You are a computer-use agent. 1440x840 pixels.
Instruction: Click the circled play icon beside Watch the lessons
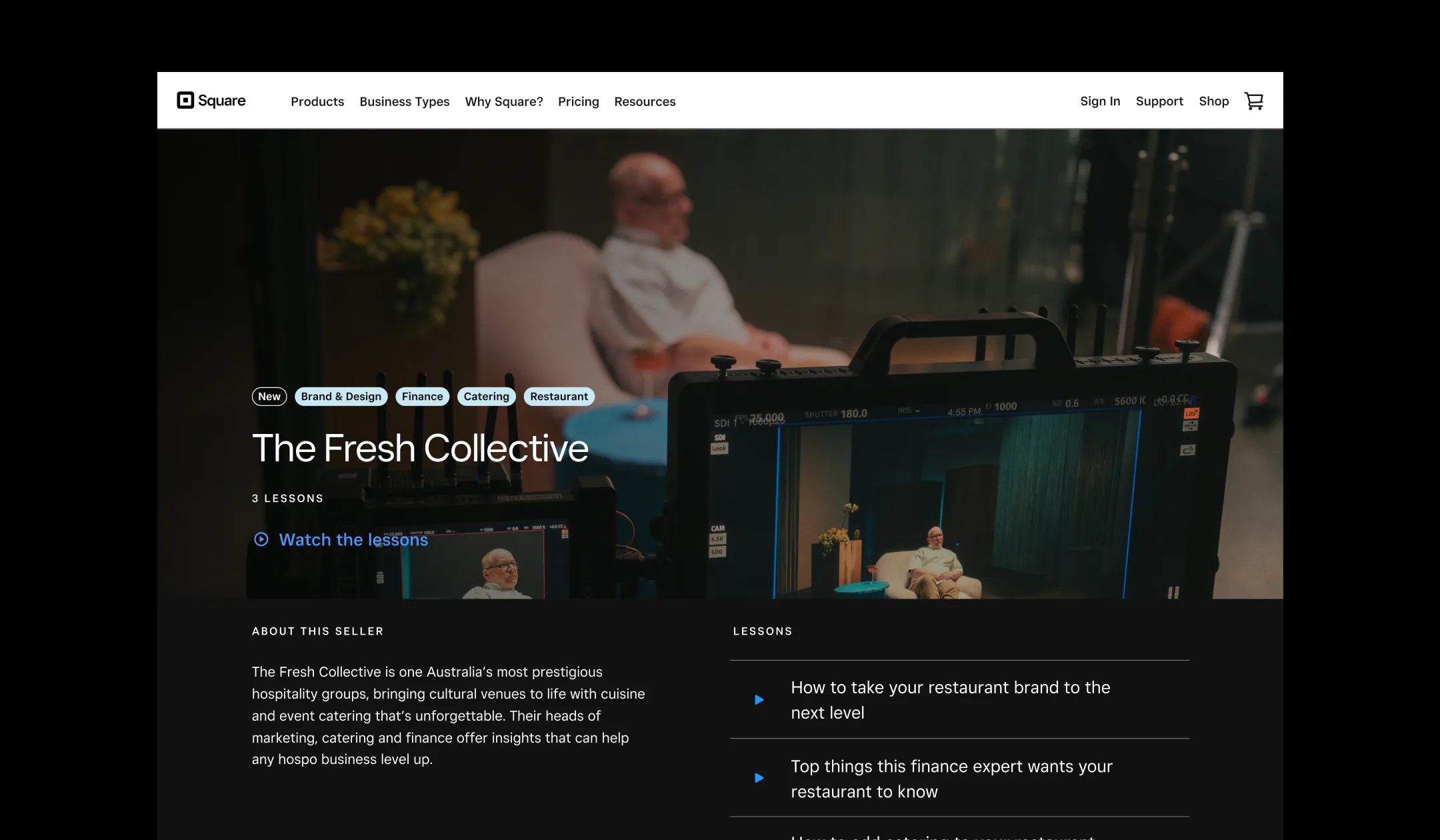[x=261, y=539]
